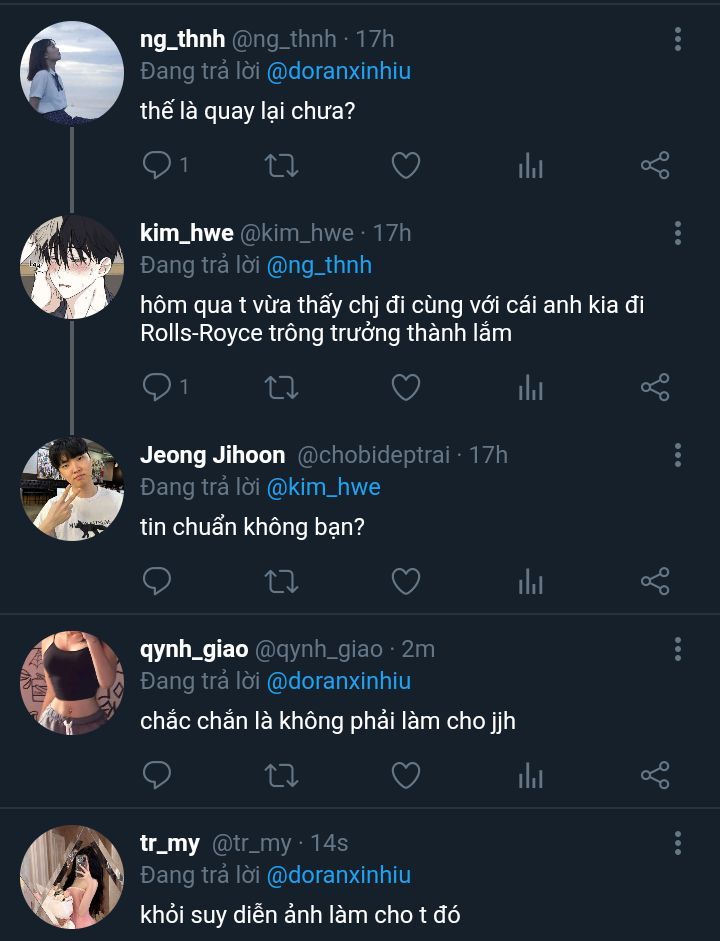Image resolution: width=720 pixels, height=941 pixels.
Task: Open the @doranxinhiu mention in ng_thnh's tweet
Action: (x=338, y=71)
